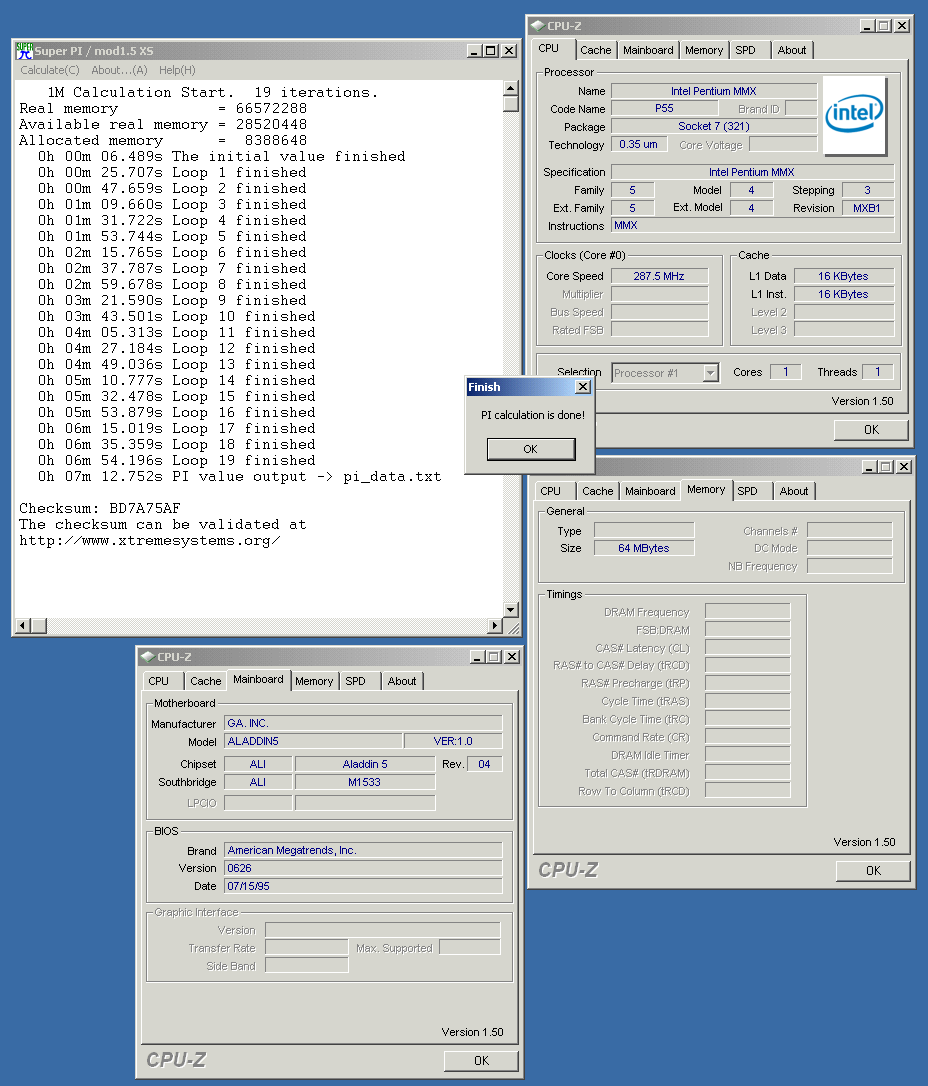928x1086 pixels.
Task: Click the Super PI window resize grip
Action: 513,628
